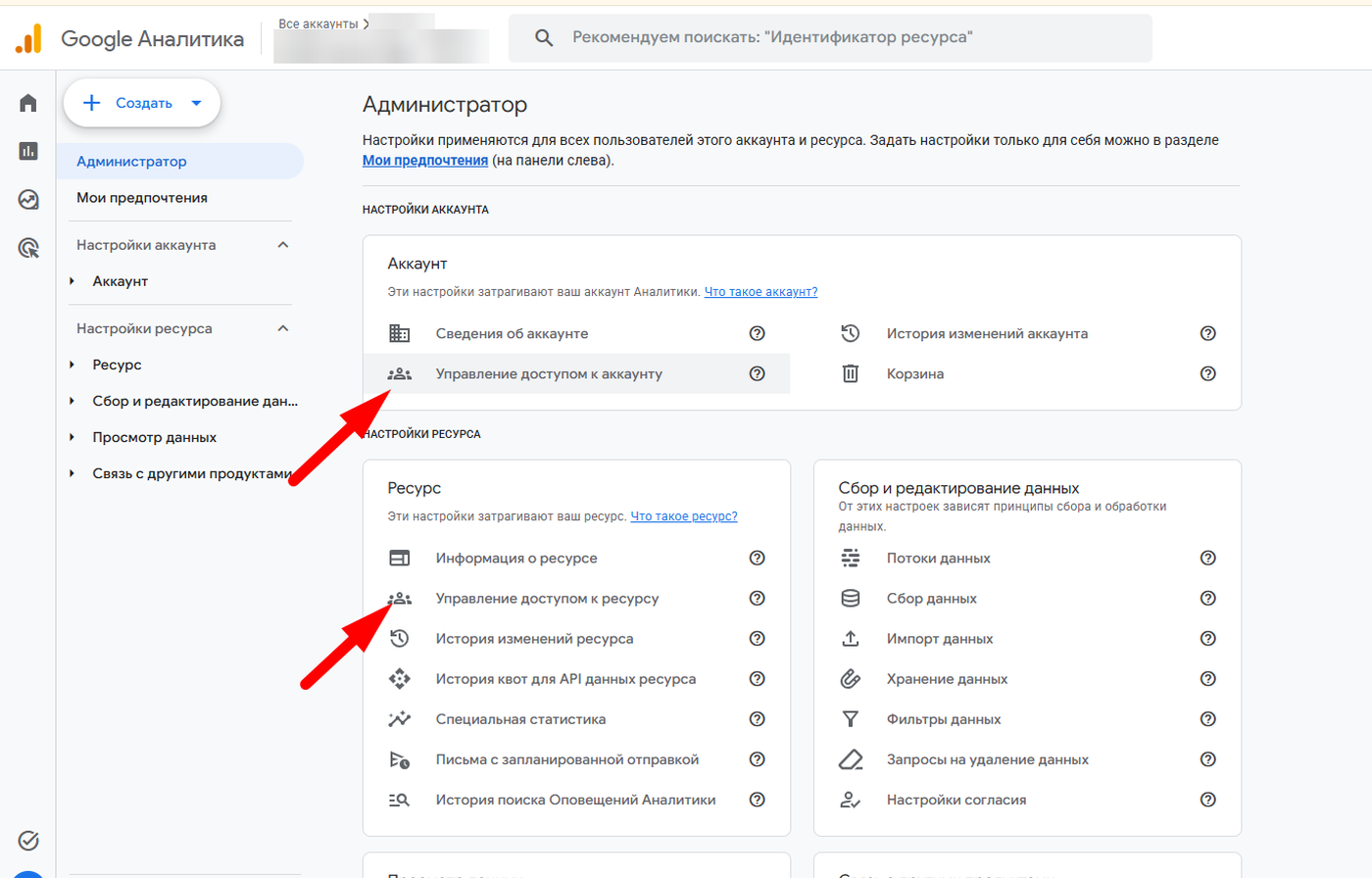
Task: Follow the Что такое ресурс? link
Action: (684, 516)
